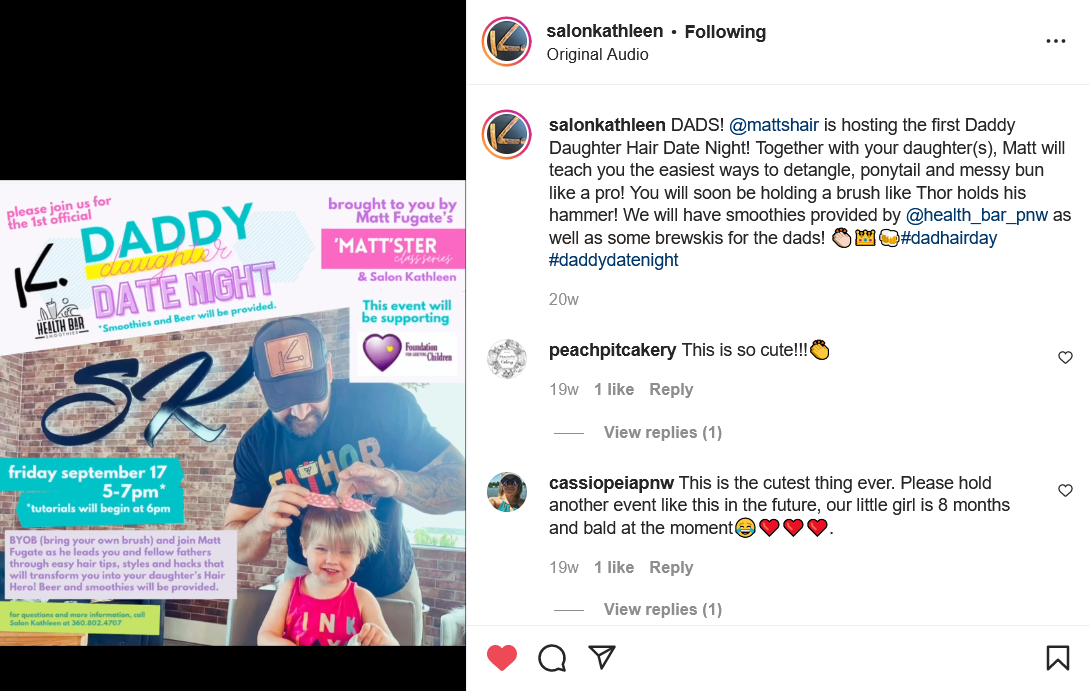The height and width of the screenshot is (691, 1090).
Task: Open peachpitcakery's avatar
Action: click(x=507, y=359)
